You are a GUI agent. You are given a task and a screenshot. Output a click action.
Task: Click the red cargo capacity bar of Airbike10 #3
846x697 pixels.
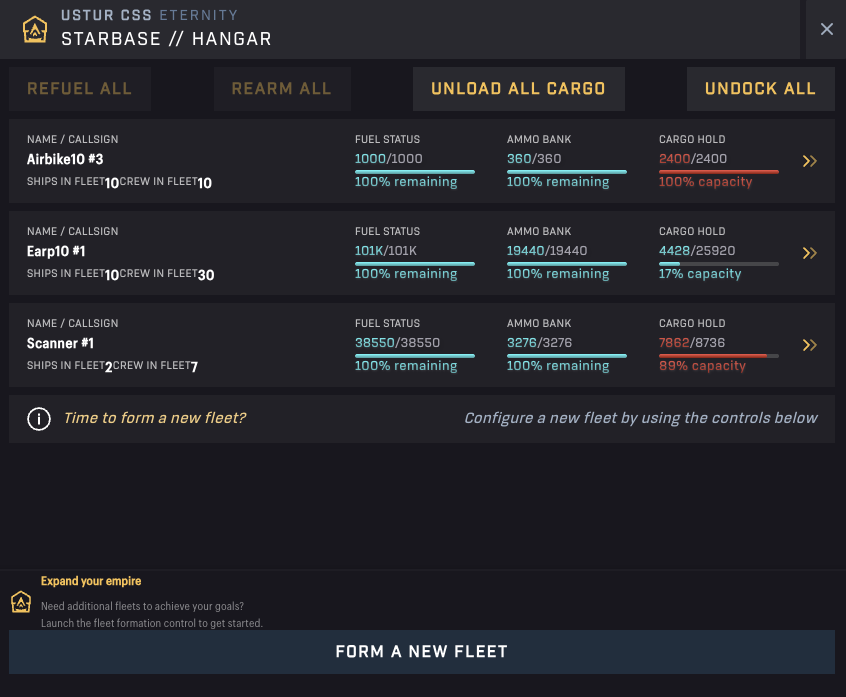[x=718, y=170]
